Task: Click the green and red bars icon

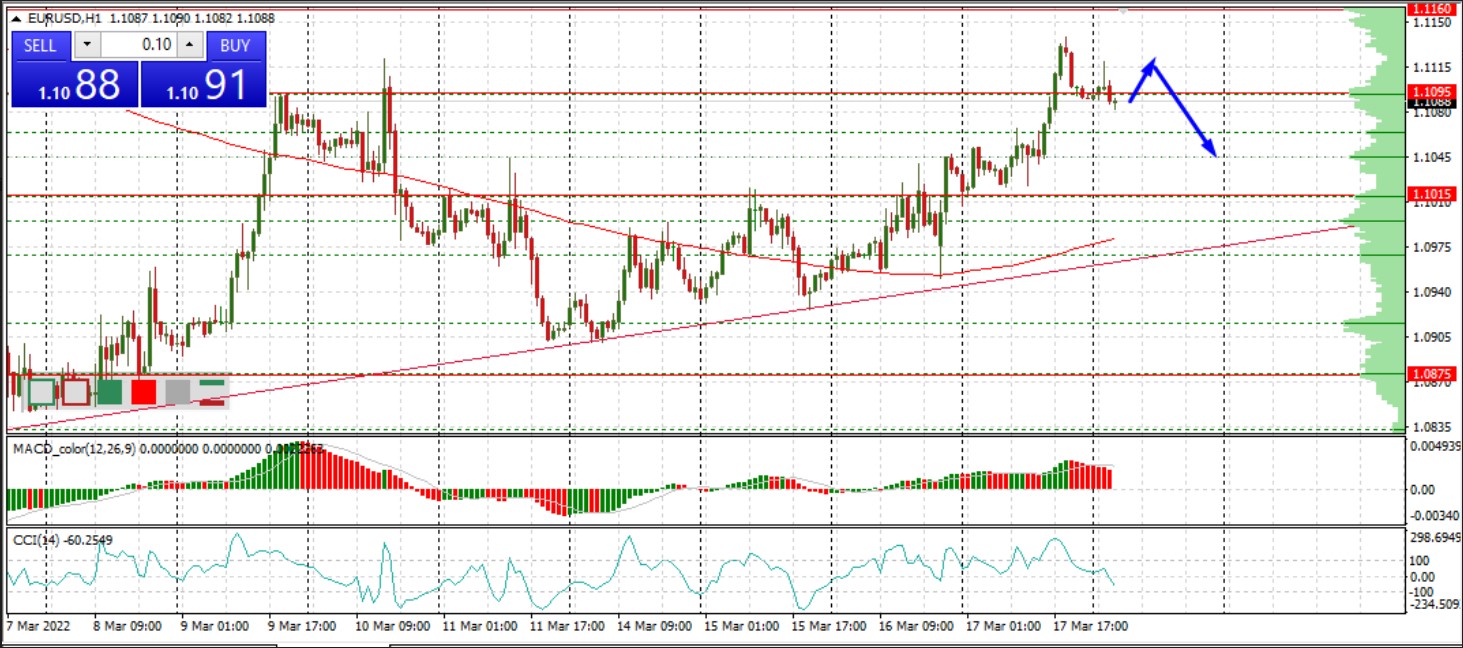Action: point(212,391)
